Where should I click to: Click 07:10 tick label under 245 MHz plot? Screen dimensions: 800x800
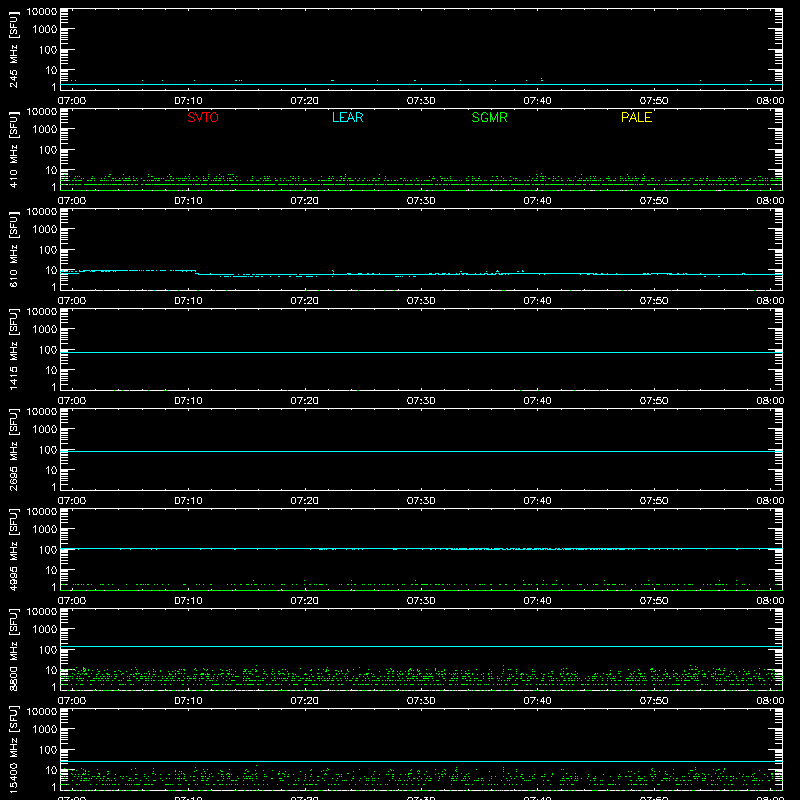(188, 101)
